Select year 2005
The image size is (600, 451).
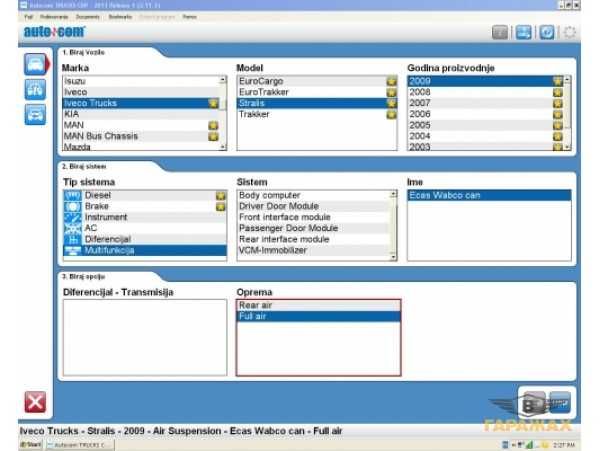click(x=486, y=125)
